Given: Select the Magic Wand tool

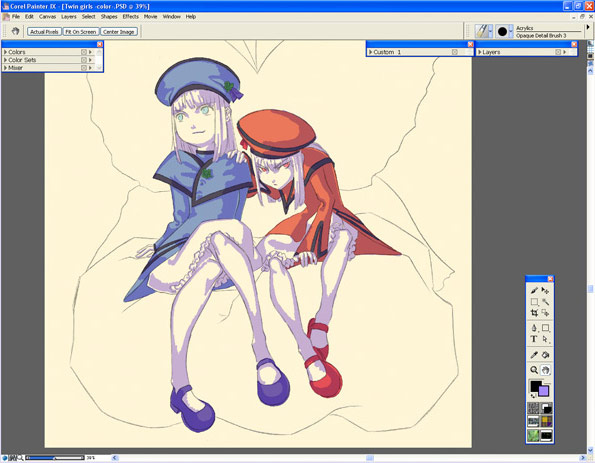Looking at the screenshot, I should (545, 302).
